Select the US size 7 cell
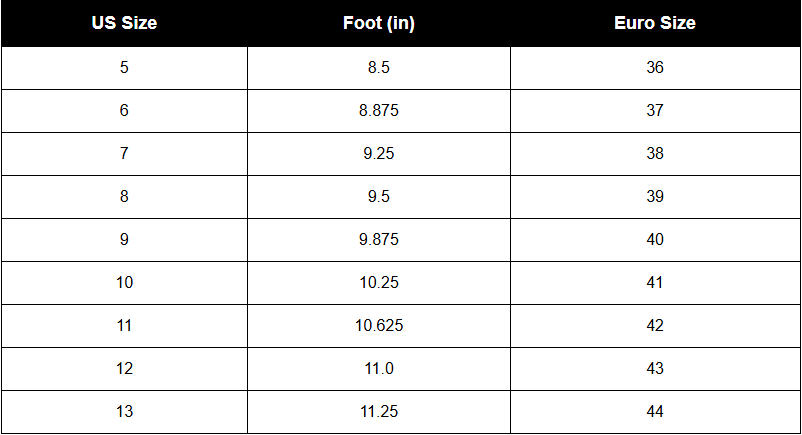This screenshot has width=802, height=435. pyautogui.click(x=124, y=154)
